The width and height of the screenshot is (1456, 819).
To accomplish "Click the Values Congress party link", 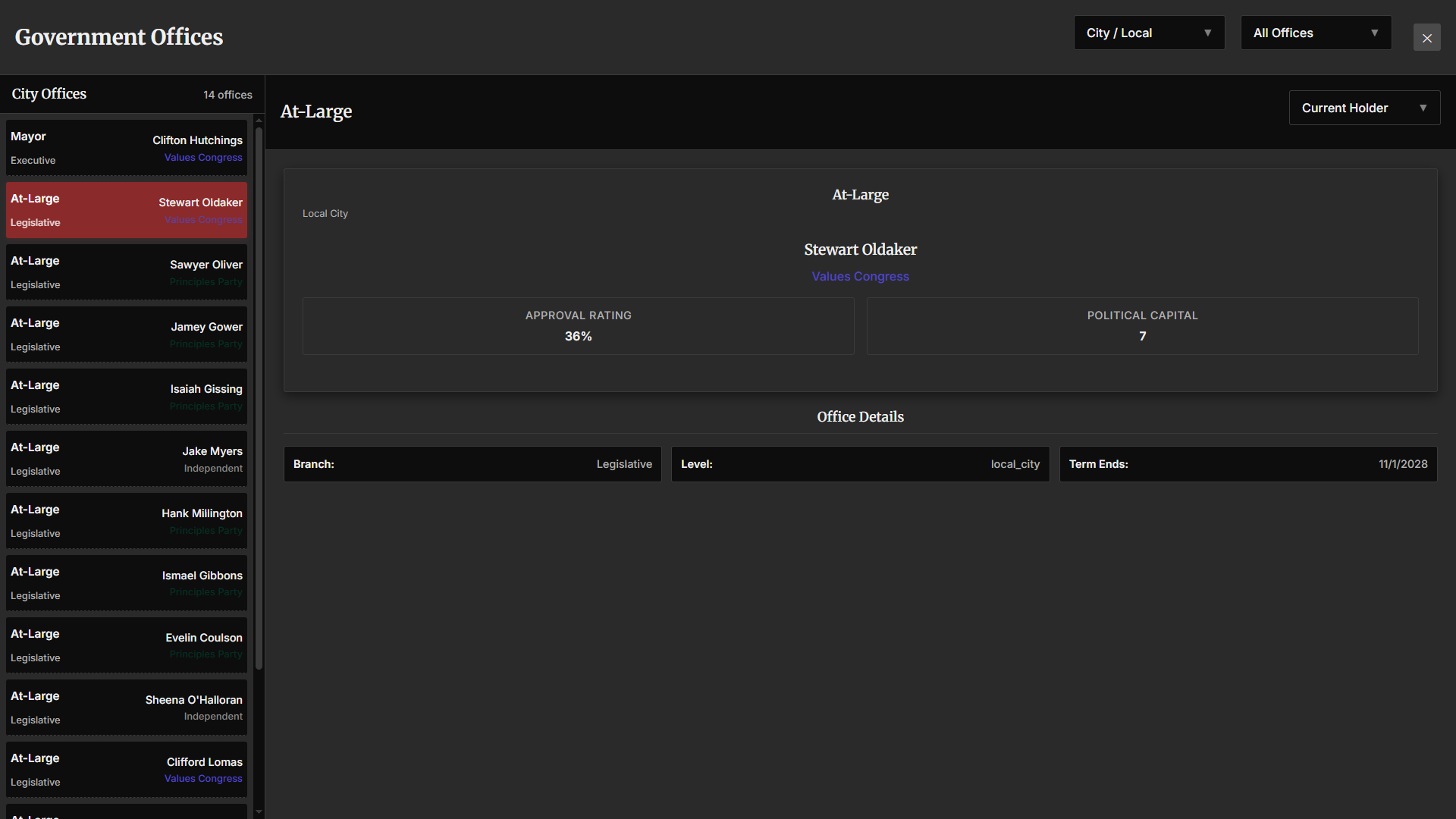I will [860, 277].
